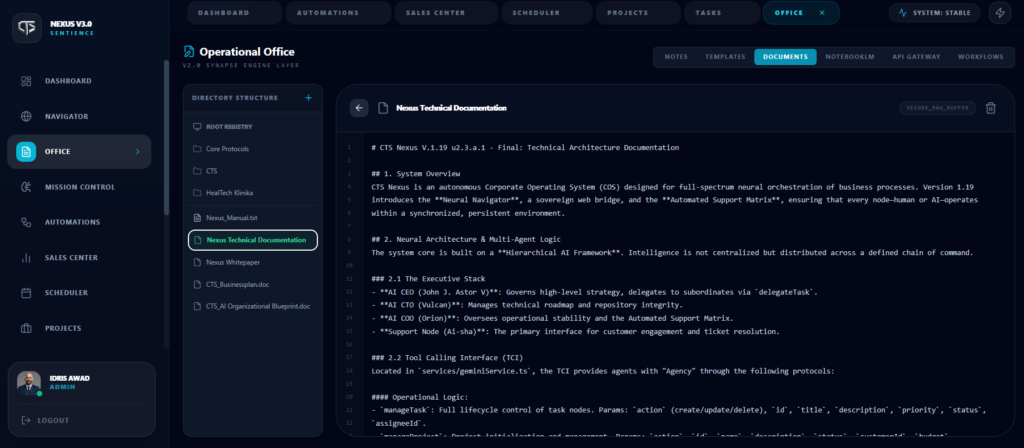Image resolution: width=1024 pixels, height=448 pixels.
Task: Click the lightning bolt icon top right
Action: tap(998, 13)
